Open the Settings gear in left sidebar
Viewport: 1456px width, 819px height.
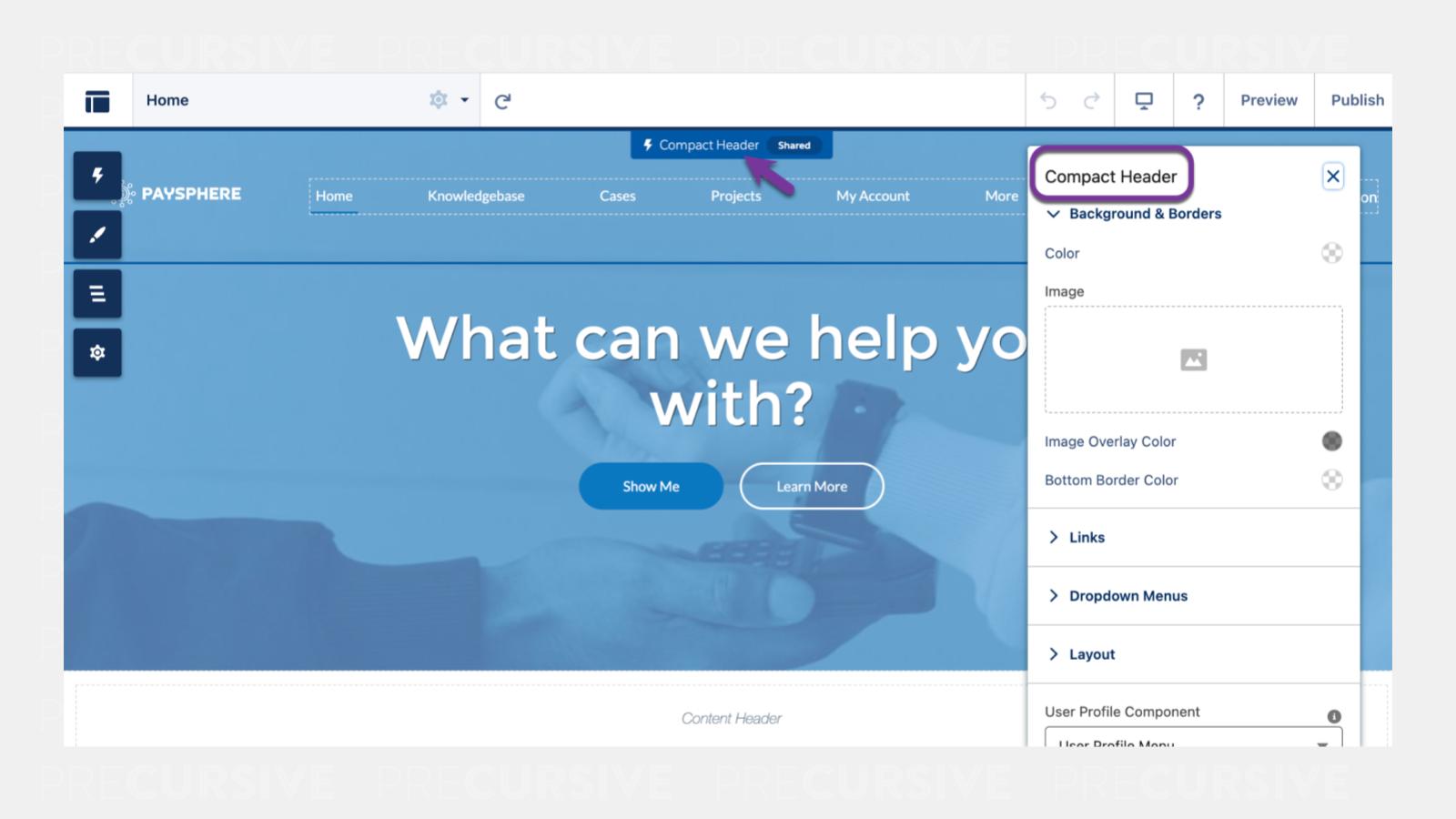click(x=97, y=353)
